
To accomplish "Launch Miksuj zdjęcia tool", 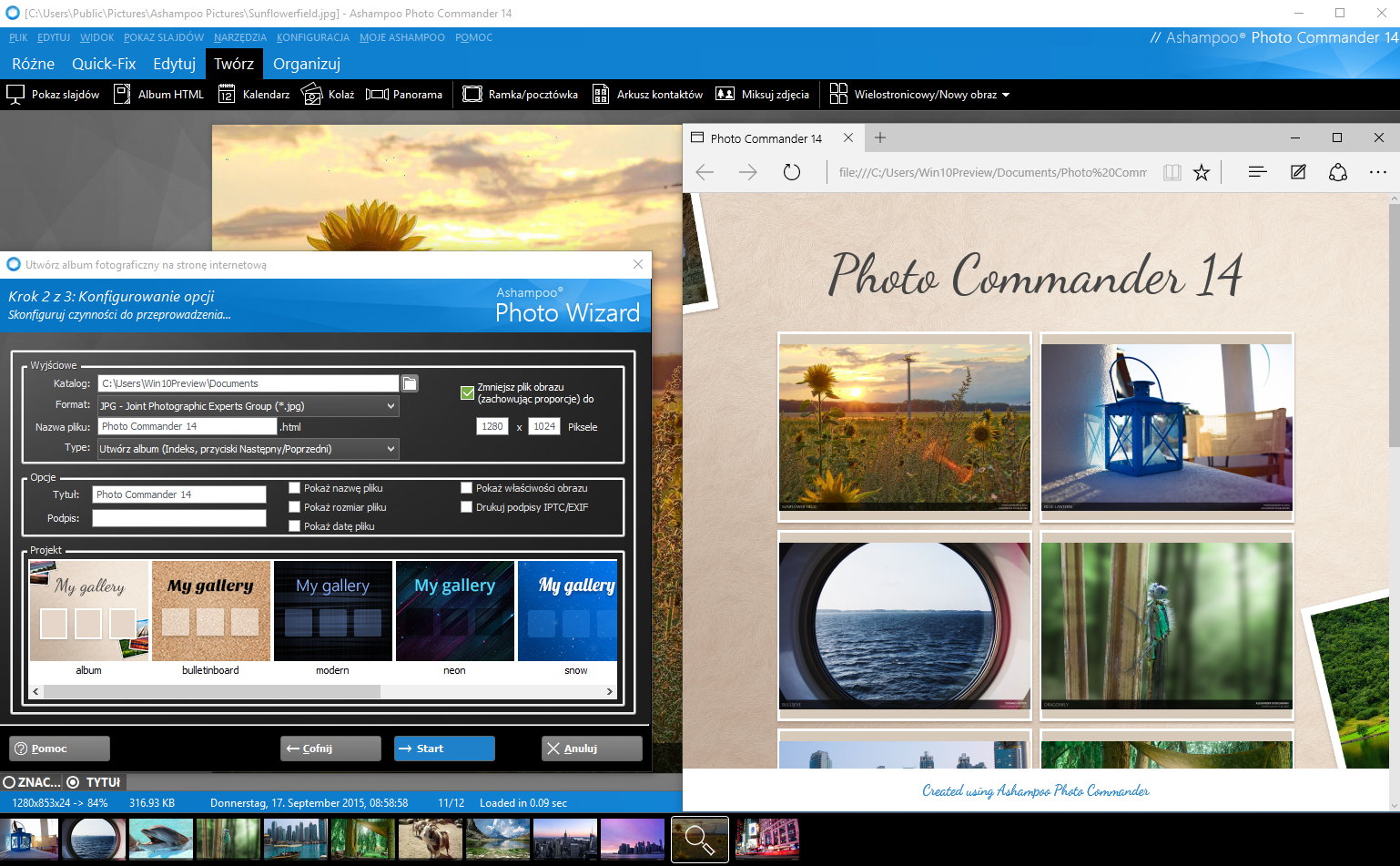I will pyautogui.click(x=763, y=95).
